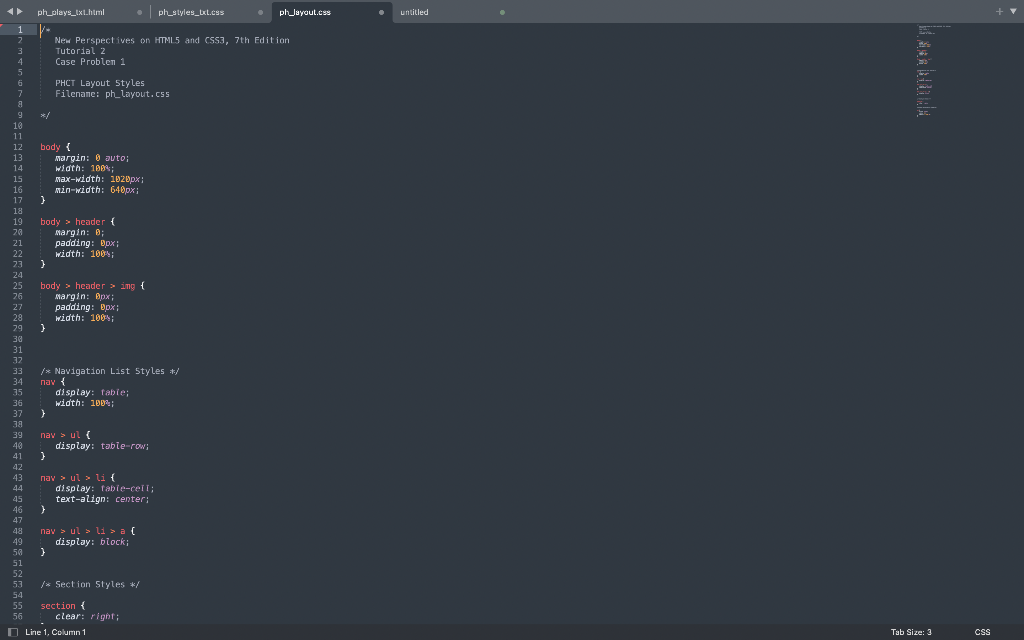Click the '/* Navigation List Styles */' comment
The image size is (1024, 640).
pos(110,371)
